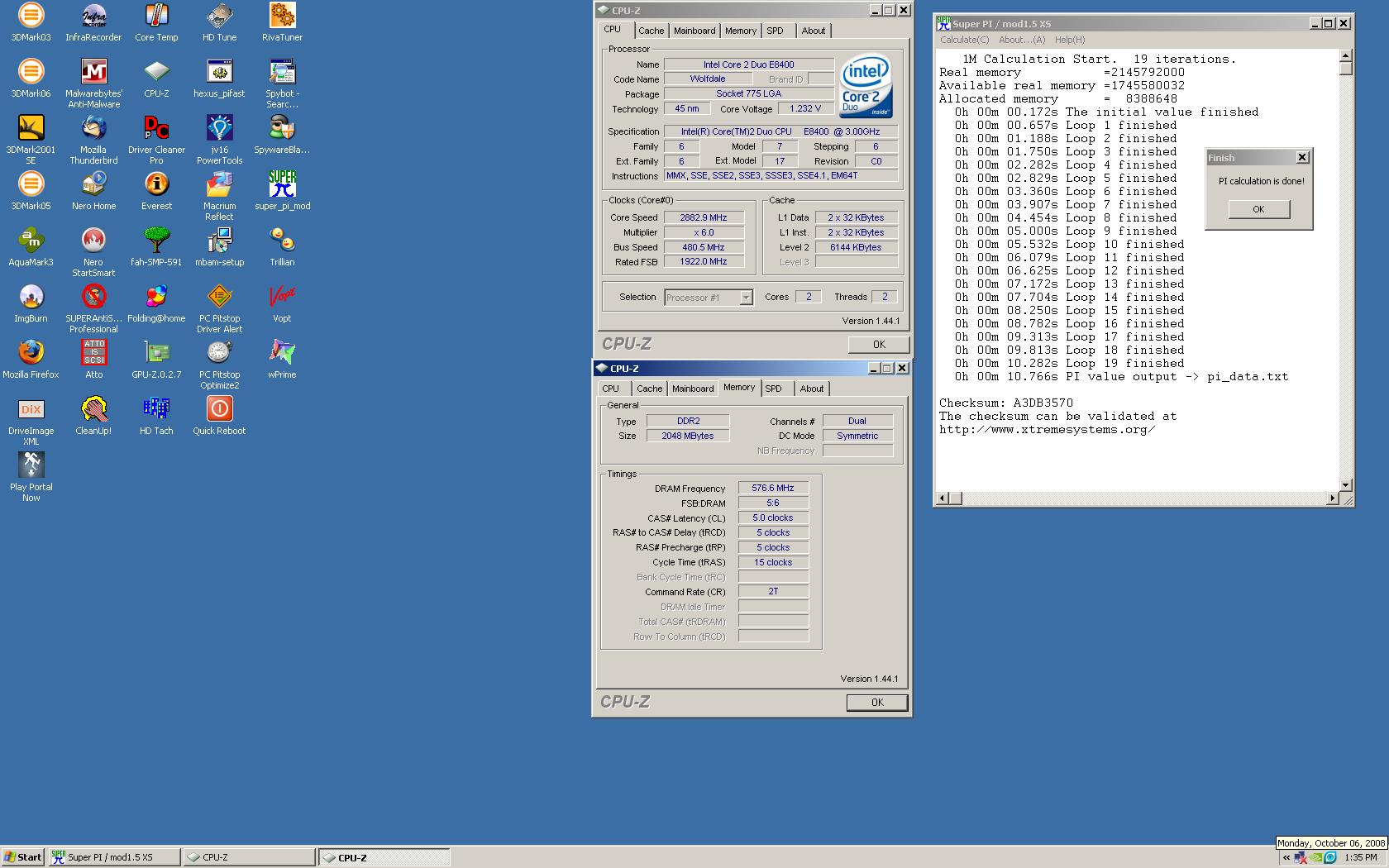Select the 3DMark06 desktop icon
Screen dimensions: 1389x868
click(31, 79)
